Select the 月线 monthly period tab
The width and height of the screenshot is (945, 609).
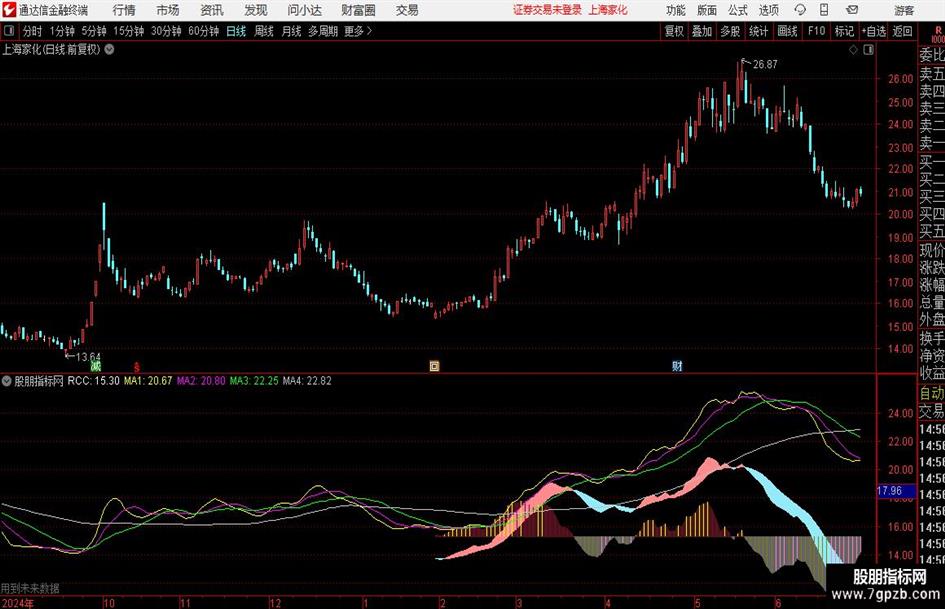(x=292, y=31)
